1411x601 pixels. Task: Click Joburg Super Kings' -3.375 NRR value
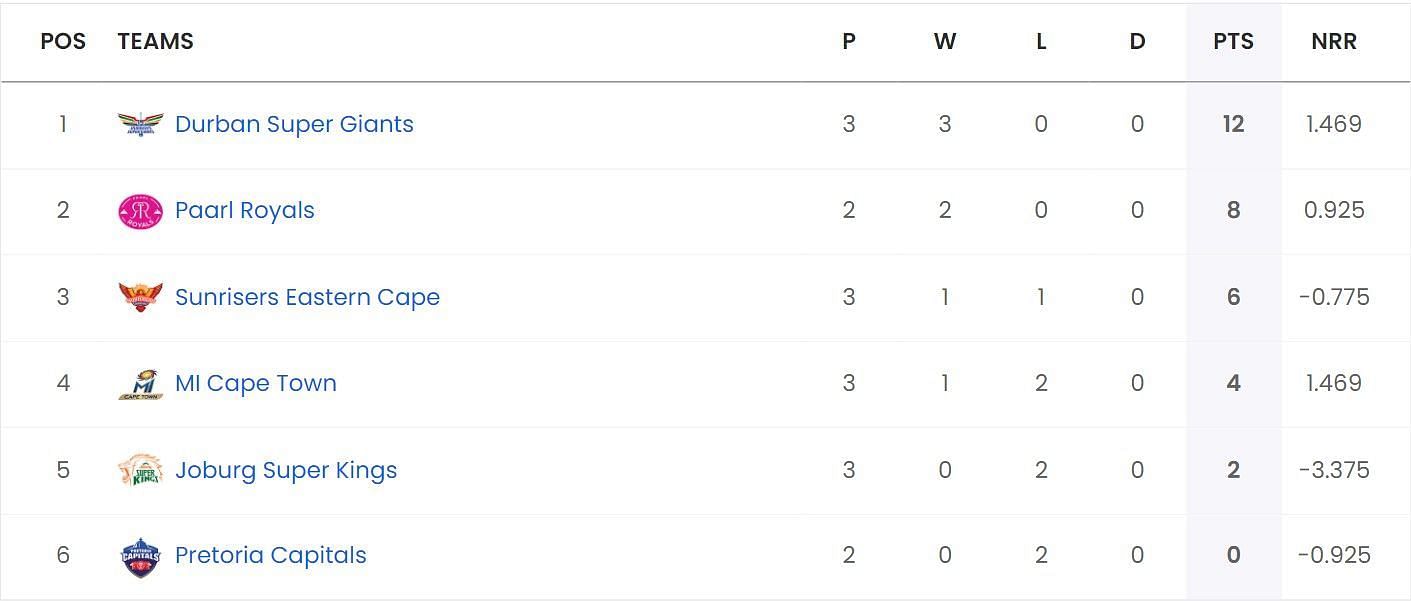coord(1334,470)
